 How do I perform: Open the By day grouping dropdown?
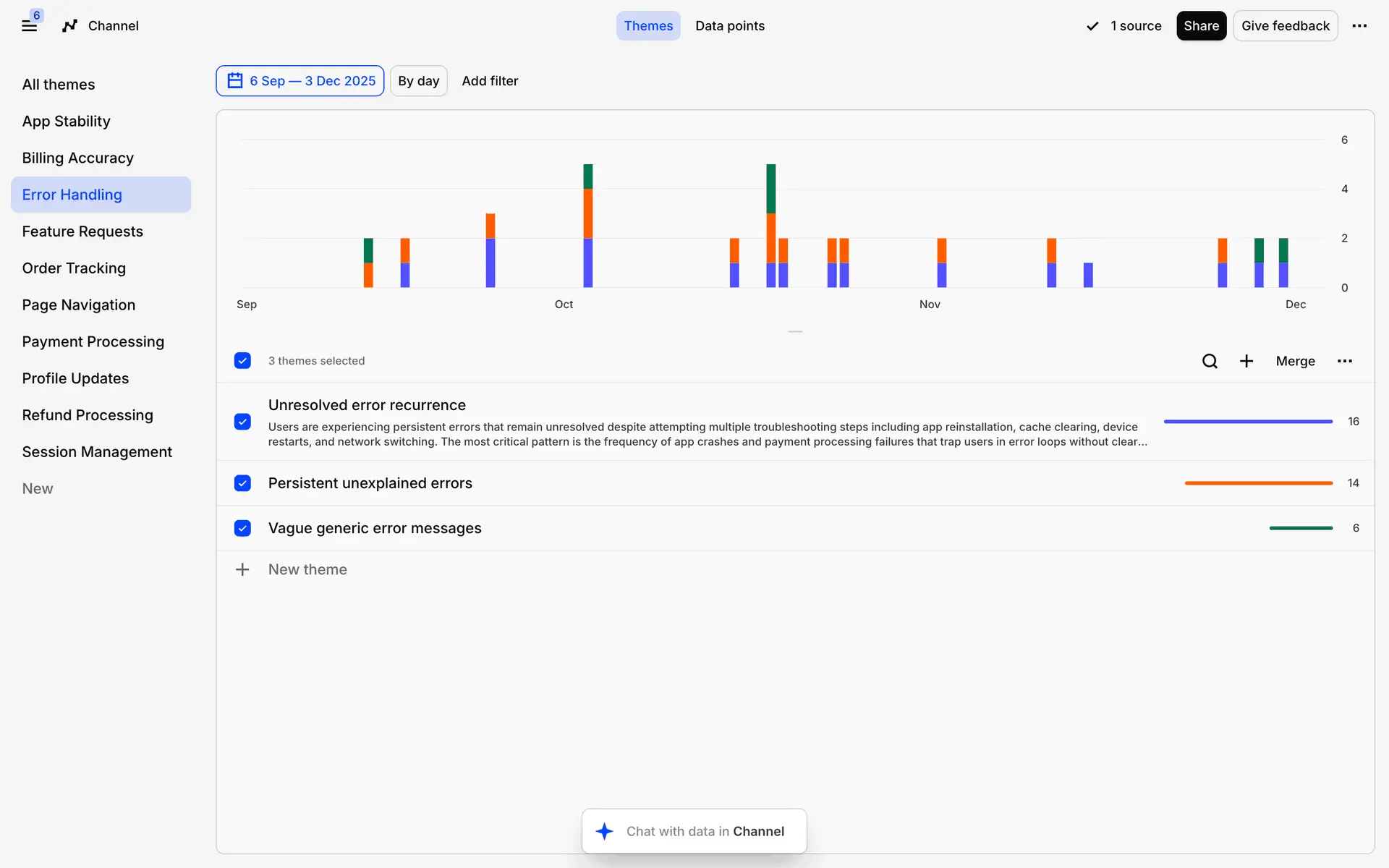[x=418, y=81]
